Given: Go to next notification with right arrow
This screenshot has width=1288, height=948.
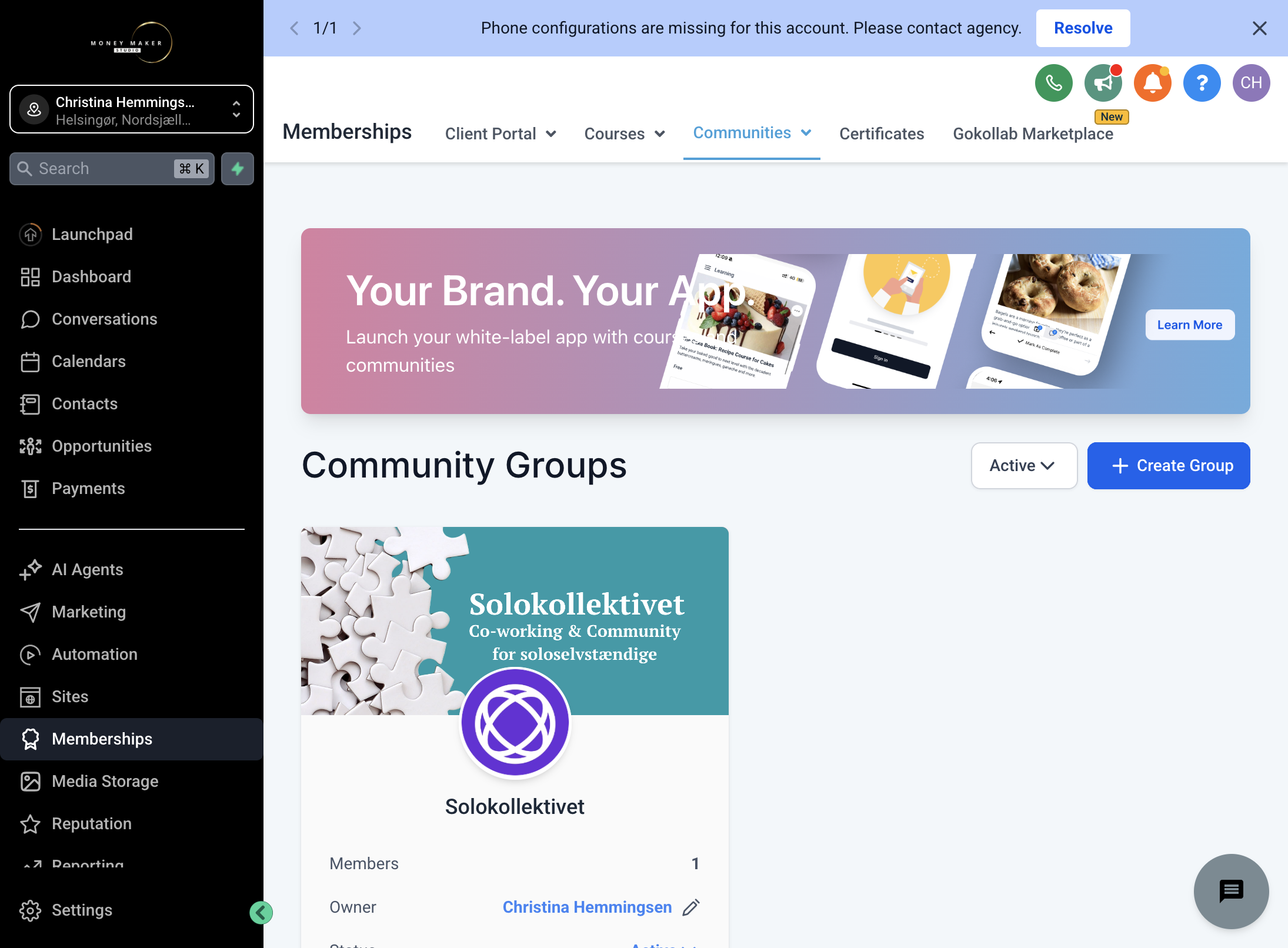Looking at the screenshot, I should 356,28.
